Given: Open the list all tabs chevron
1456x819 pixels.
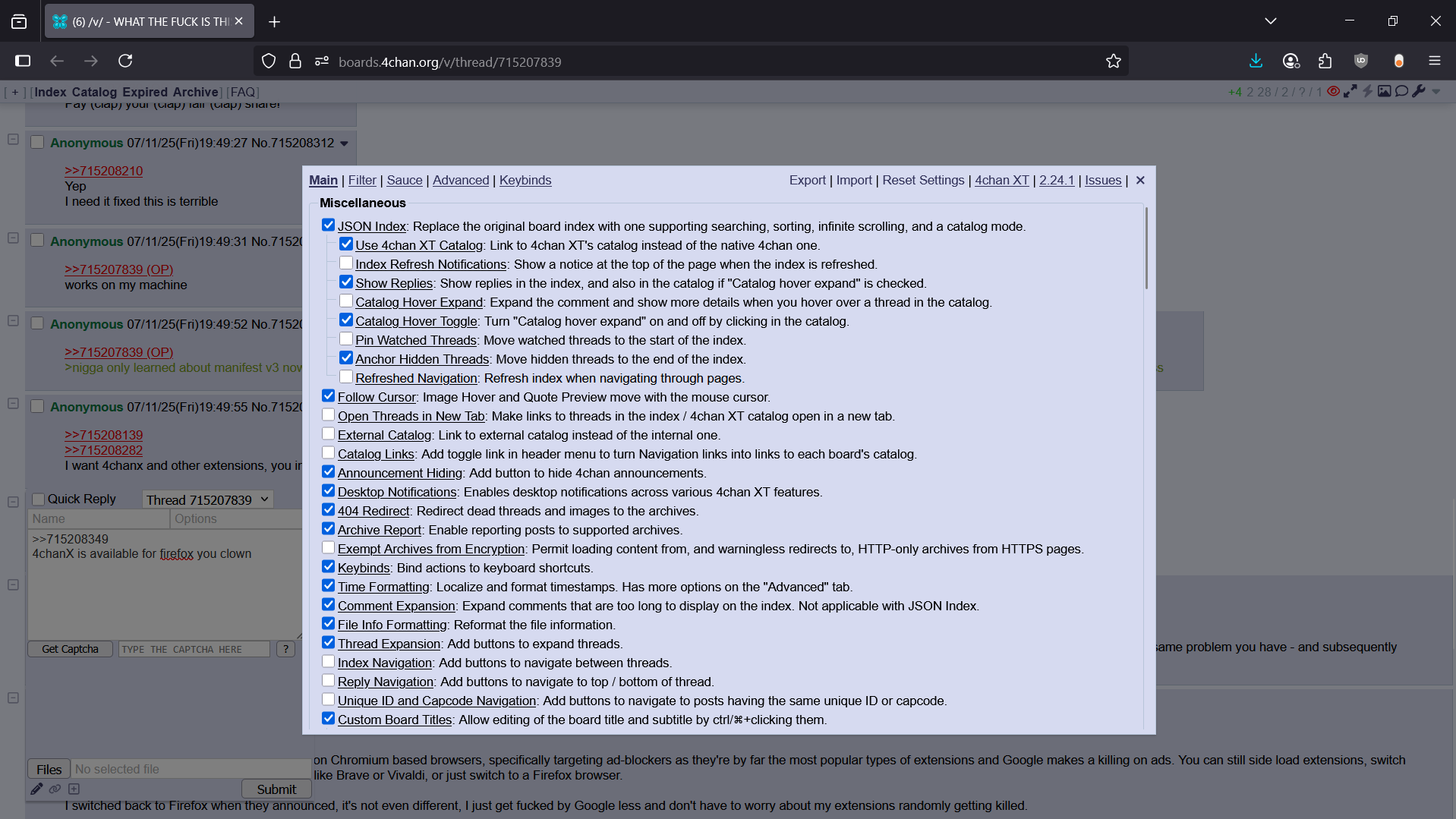Looking at the screenshot, I should 1271,21.
